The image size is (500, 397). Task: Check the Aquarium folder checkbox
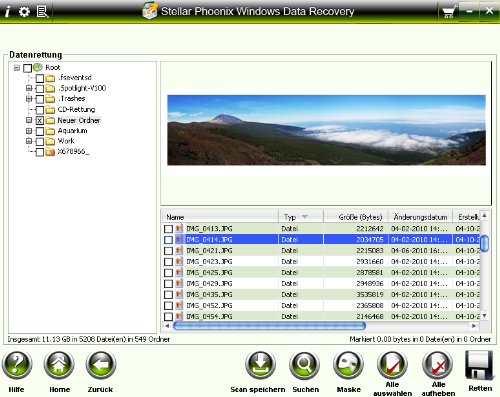click(40, 131)
